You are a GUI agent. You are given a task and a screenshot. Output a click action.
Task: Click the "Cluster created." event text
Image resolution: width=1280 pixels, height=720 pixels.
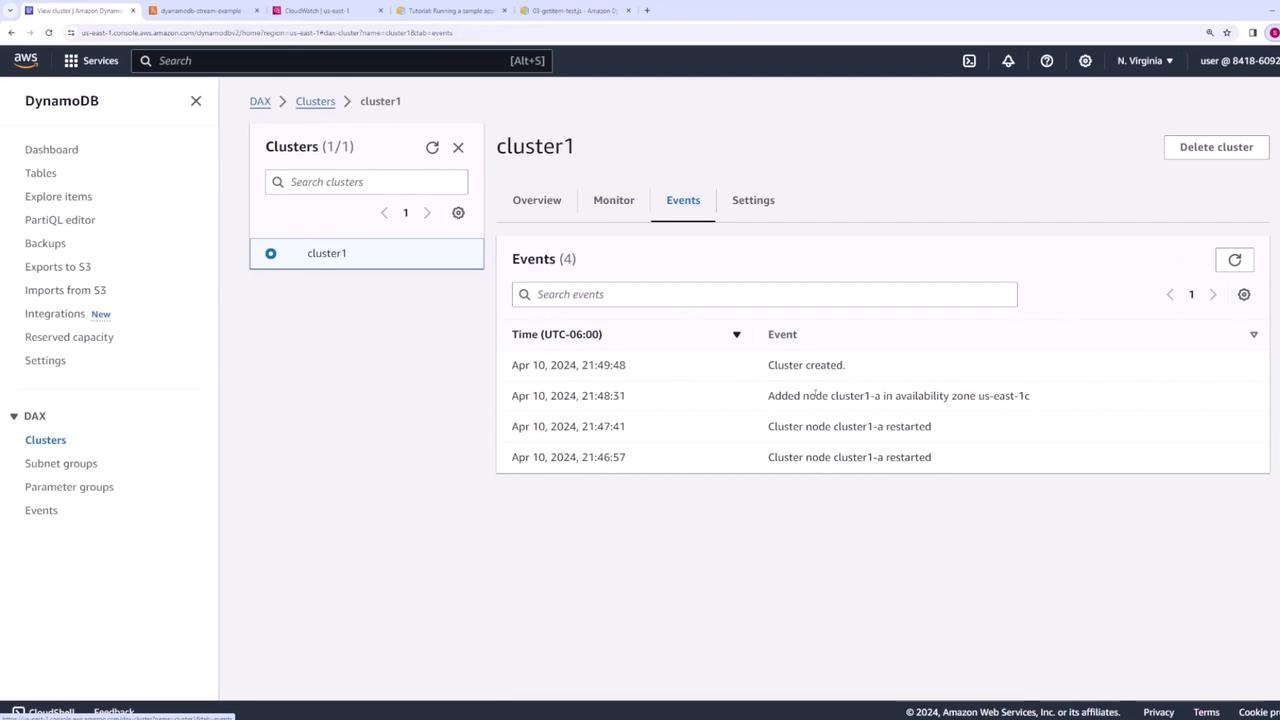pos(806,366)
